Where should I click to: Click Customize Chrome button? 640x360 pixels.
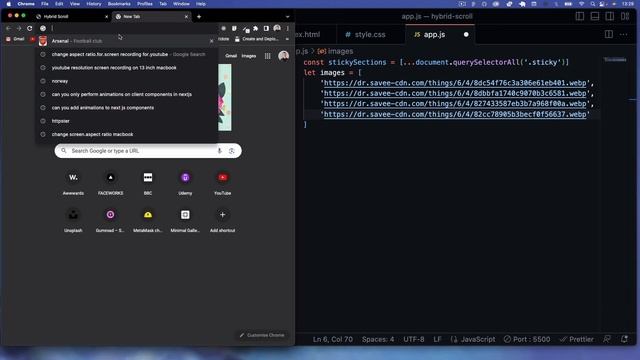pos(262,335)
